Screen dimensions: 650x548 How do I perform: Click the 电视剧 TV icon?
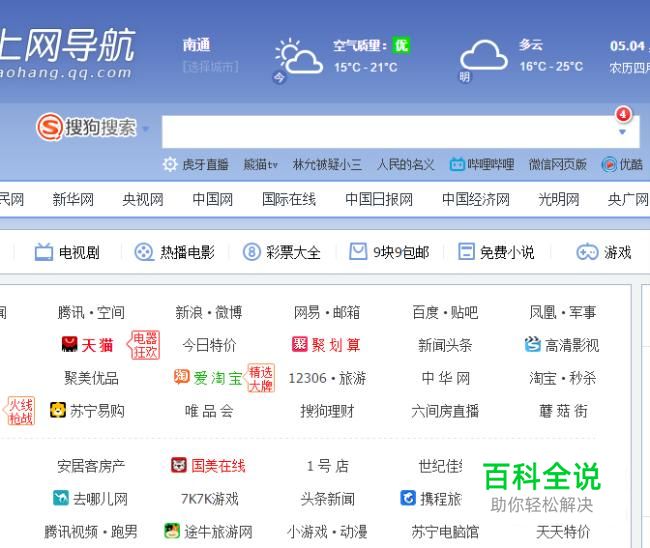[x=44, y=252]
